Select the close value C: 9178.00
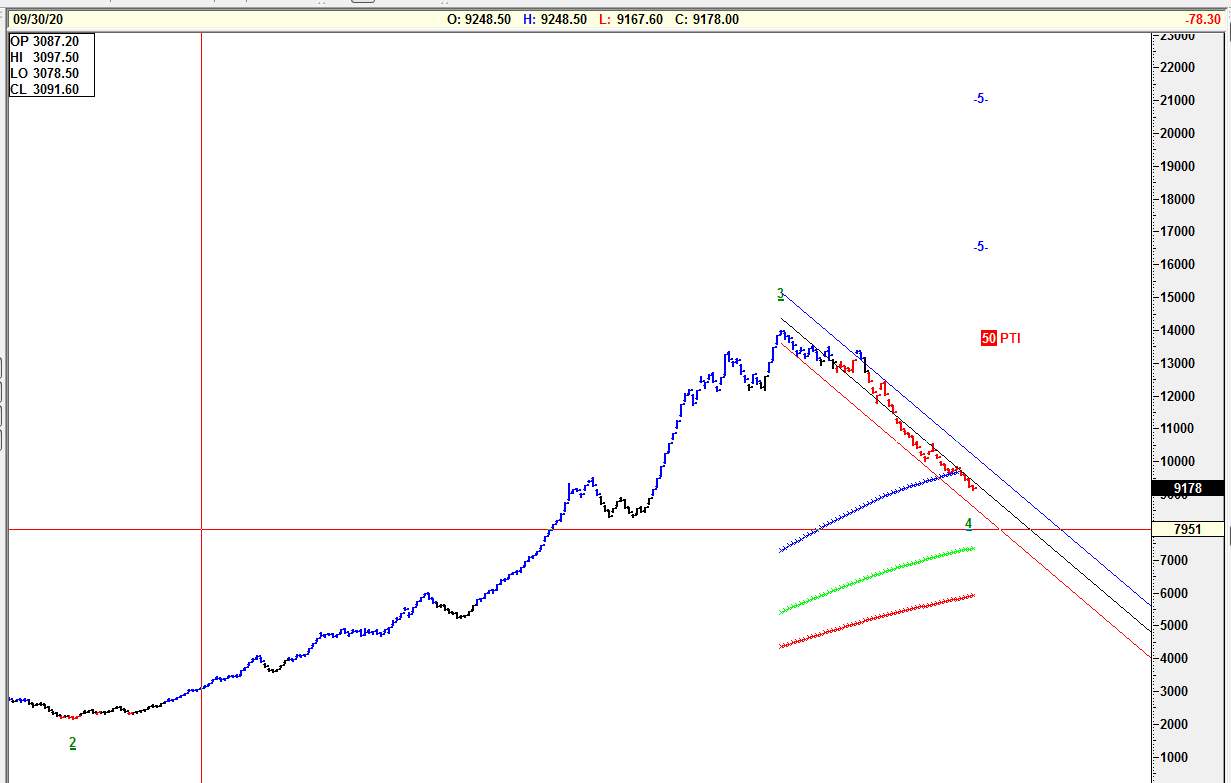1231x783 pixels. [x=707, y=19]
